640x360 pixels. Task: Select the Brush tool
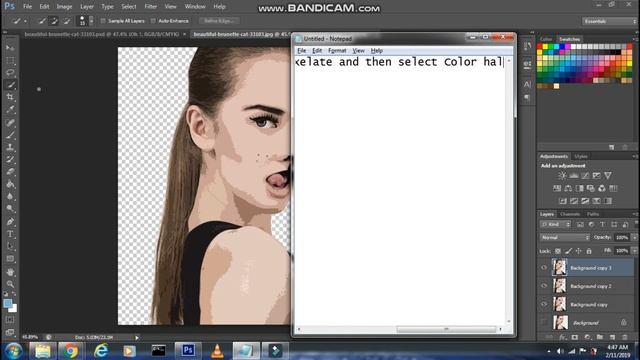click(x=10, y=135)
